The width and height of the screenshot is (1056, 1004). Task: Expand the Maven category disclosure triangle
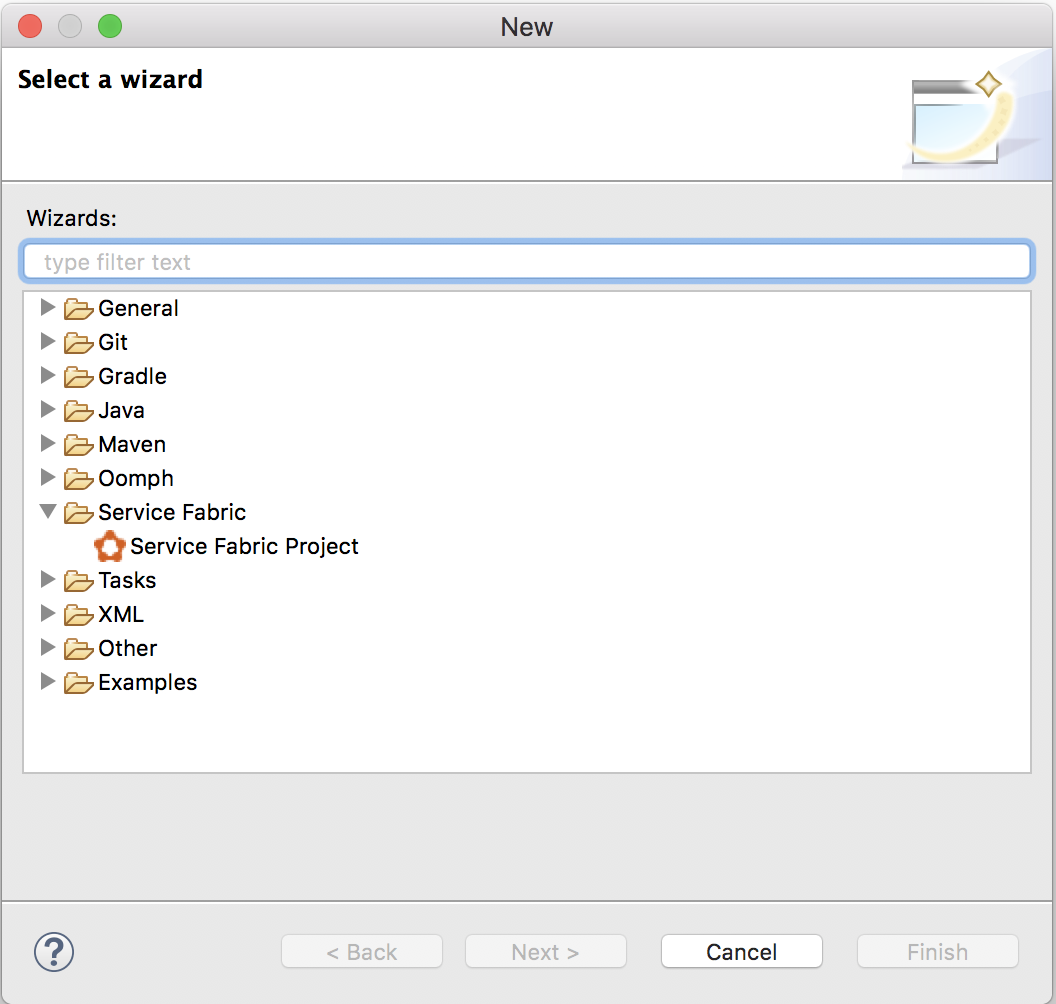point(47,444)
